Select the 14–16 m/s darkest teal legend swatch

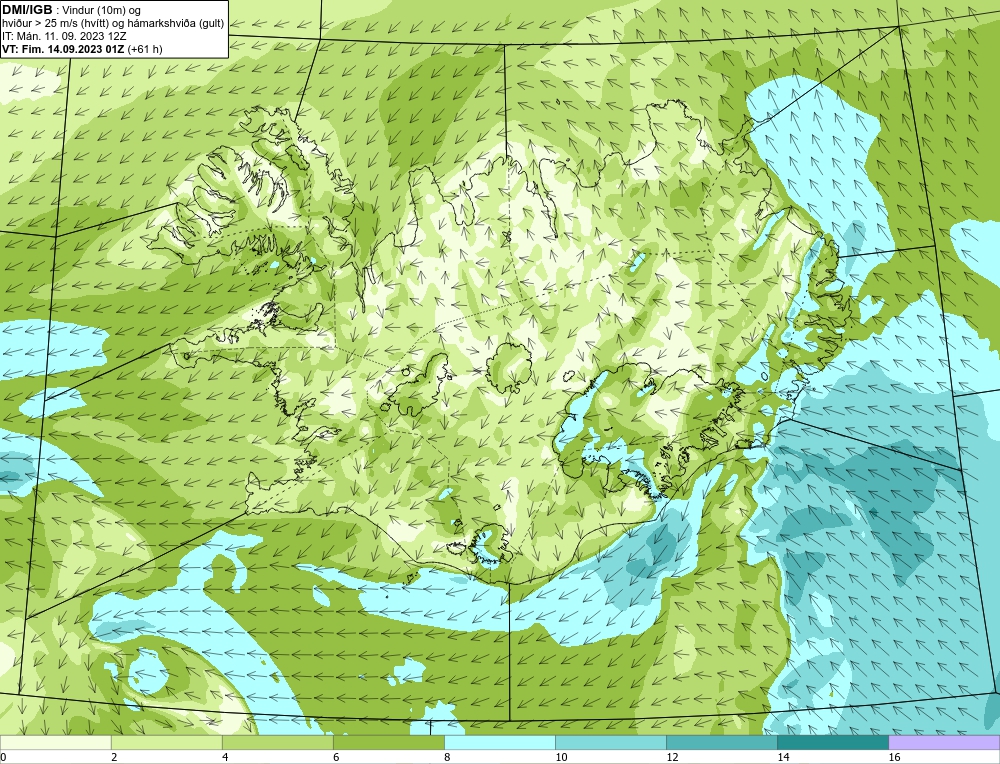pyautogui.click(x=832, y=742)
